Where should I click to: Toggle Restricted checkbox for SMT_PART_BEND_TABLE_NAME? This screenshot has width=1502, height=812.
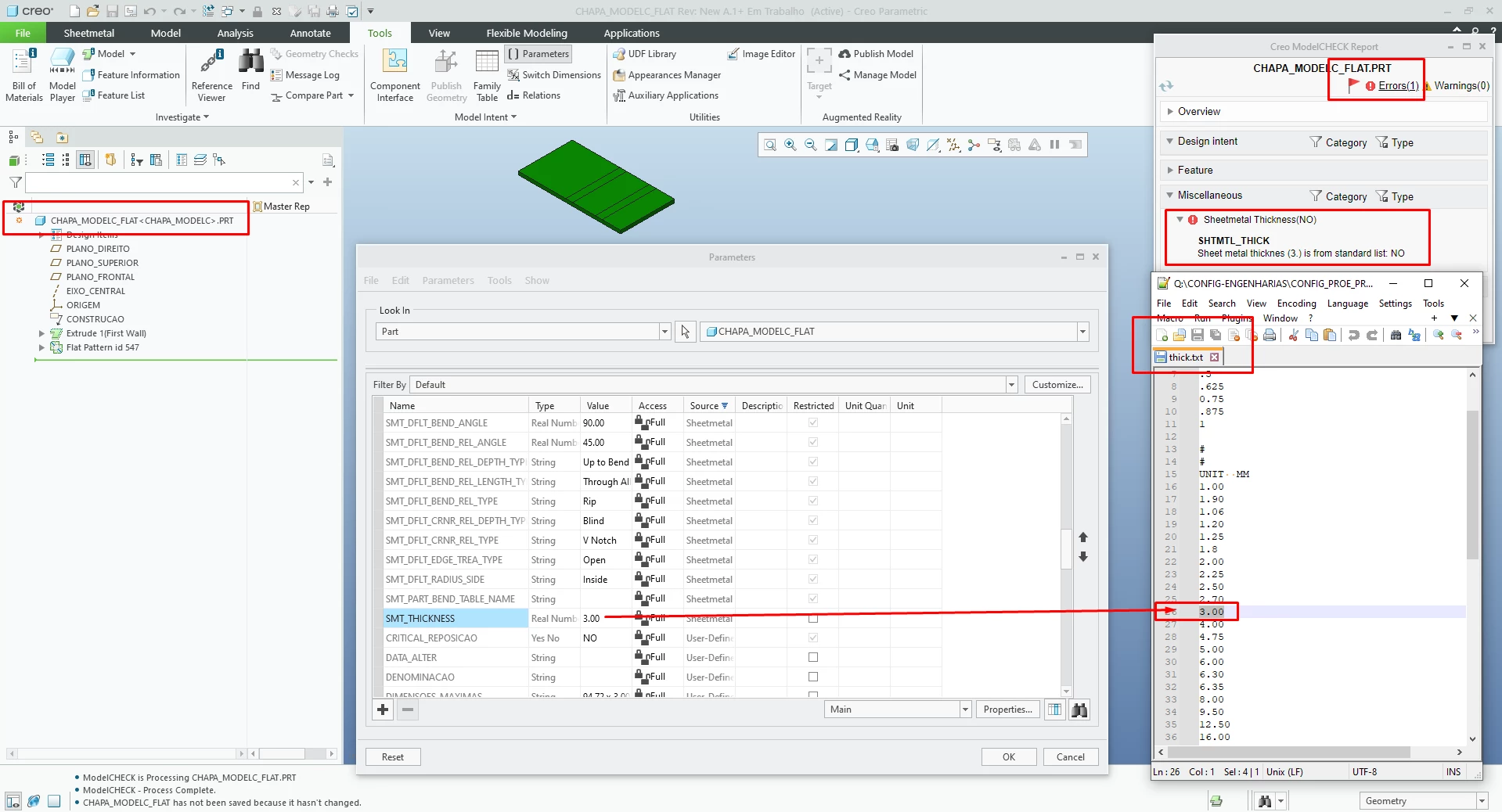pyautogui.click(x=813, y=599)
